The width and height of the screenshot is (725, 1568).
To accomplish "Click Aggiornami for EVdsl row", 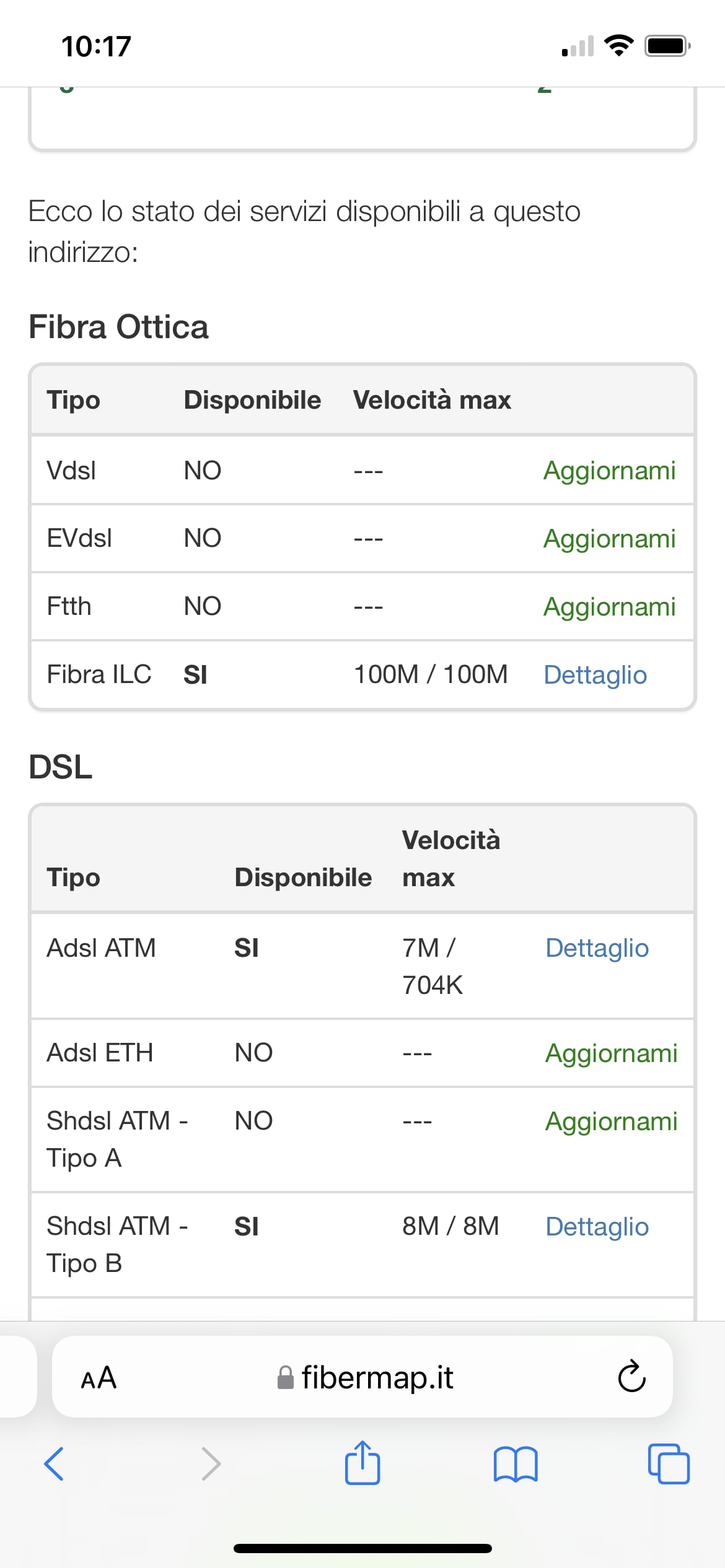I will point(609,539).
